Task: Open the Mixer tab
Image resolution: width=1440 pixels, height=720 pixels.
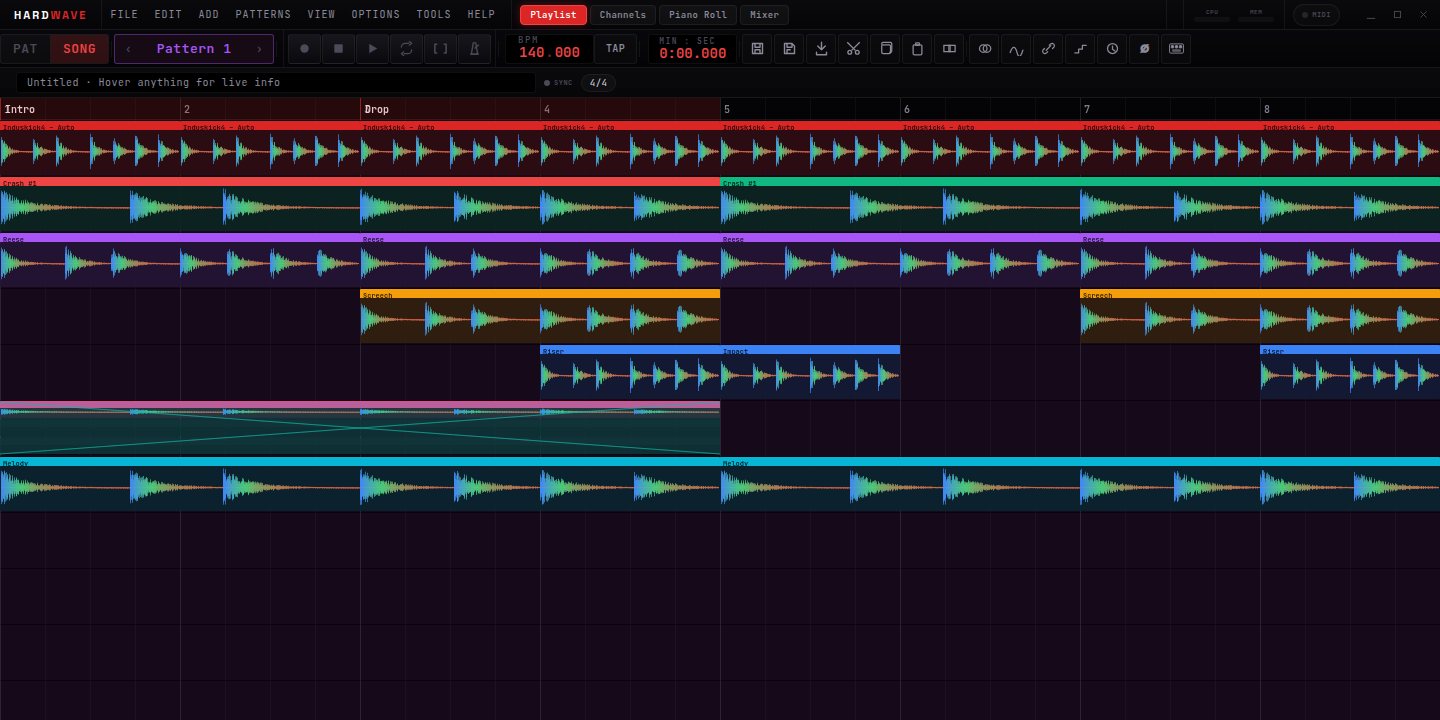Action: 764,15
